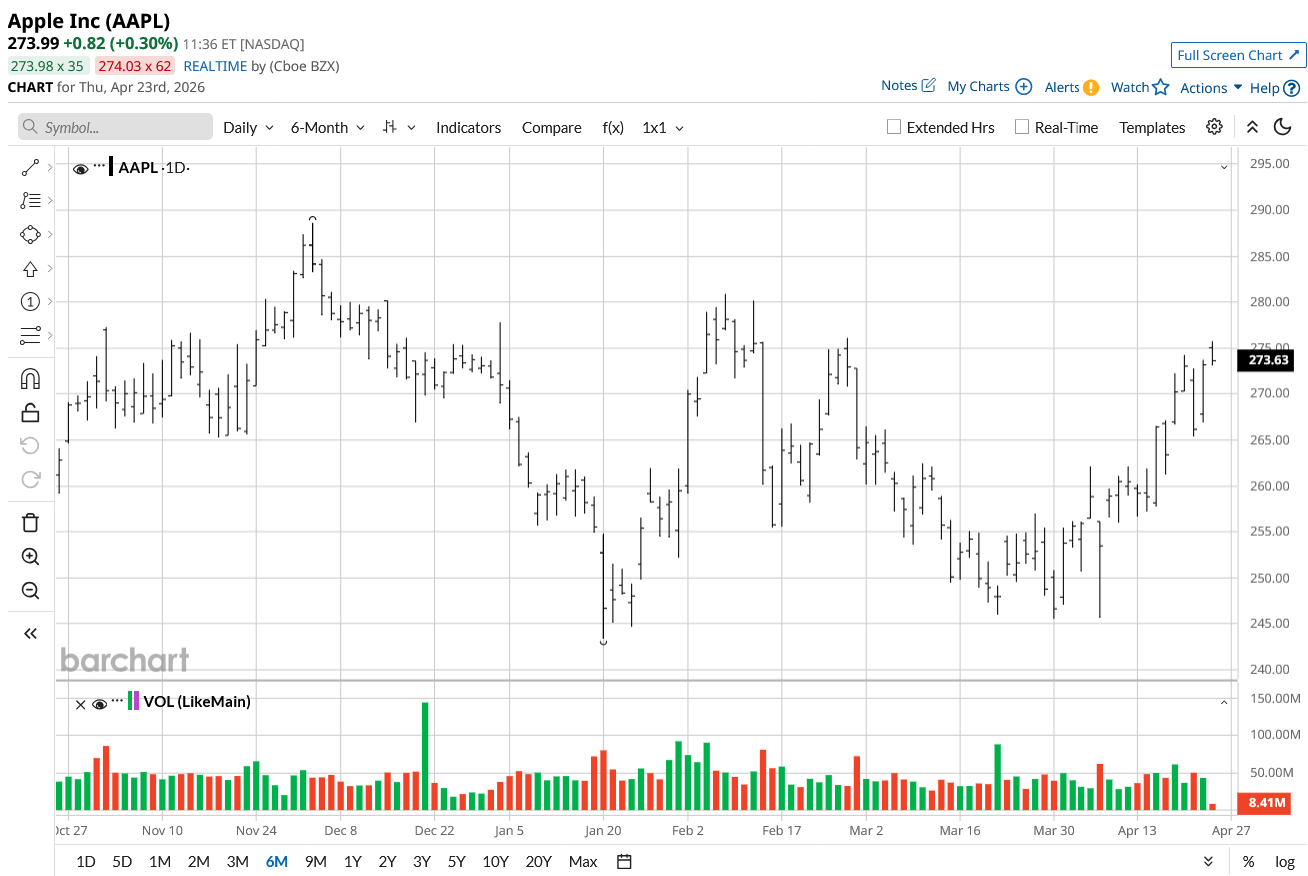Select the 1Y range tab
Image resolution: width=1308 pixels, height=876 pixels.
(353, 861)
